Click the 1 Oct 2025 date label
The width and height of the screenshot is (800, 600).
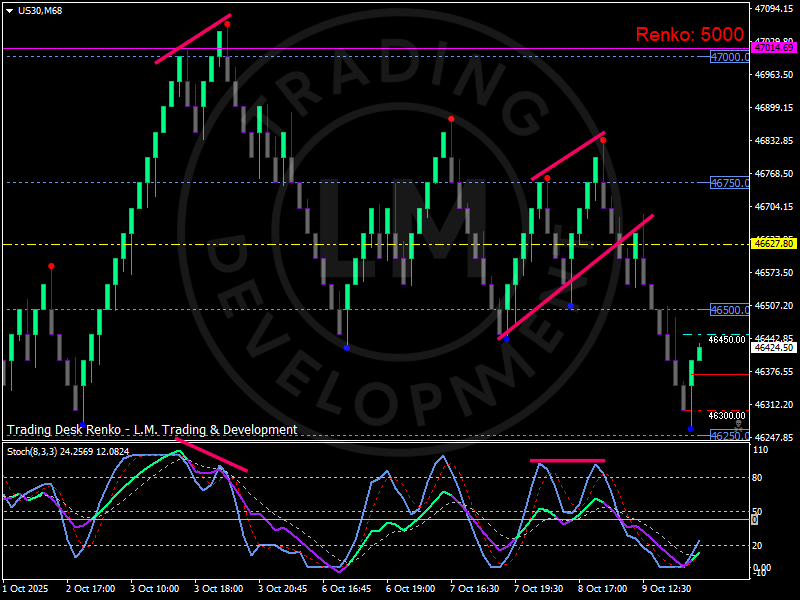(26, 589)
